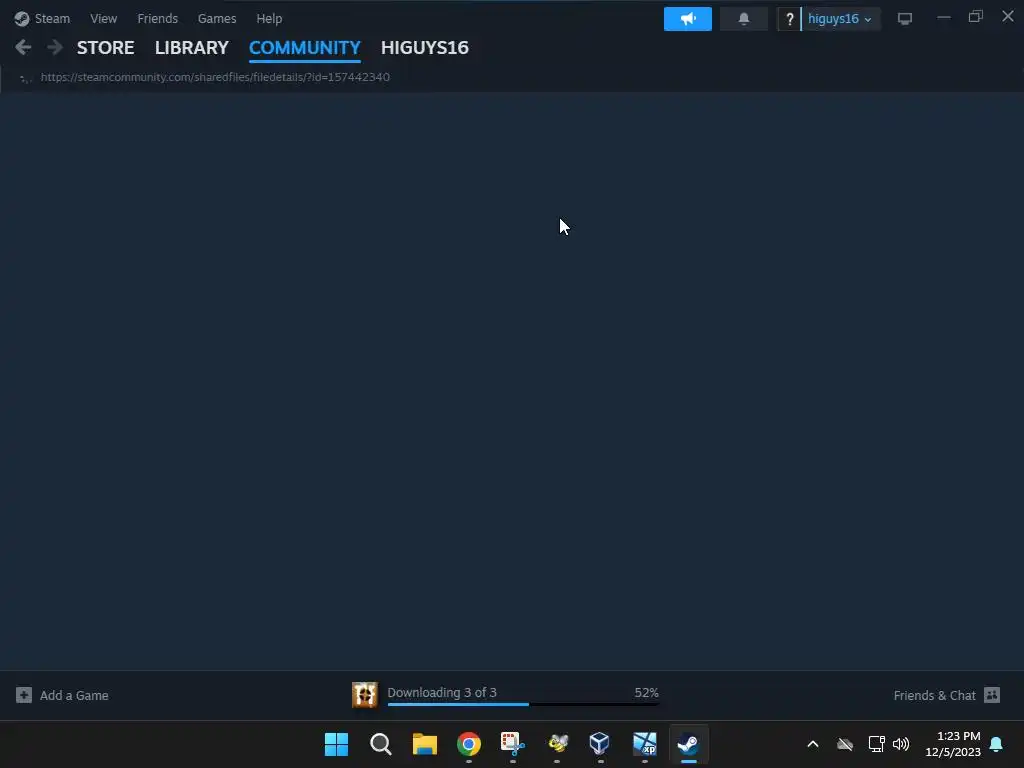Open the HIGUYS16 profile tab
This screenshot has width=1024, height=768.
point(424,48)
